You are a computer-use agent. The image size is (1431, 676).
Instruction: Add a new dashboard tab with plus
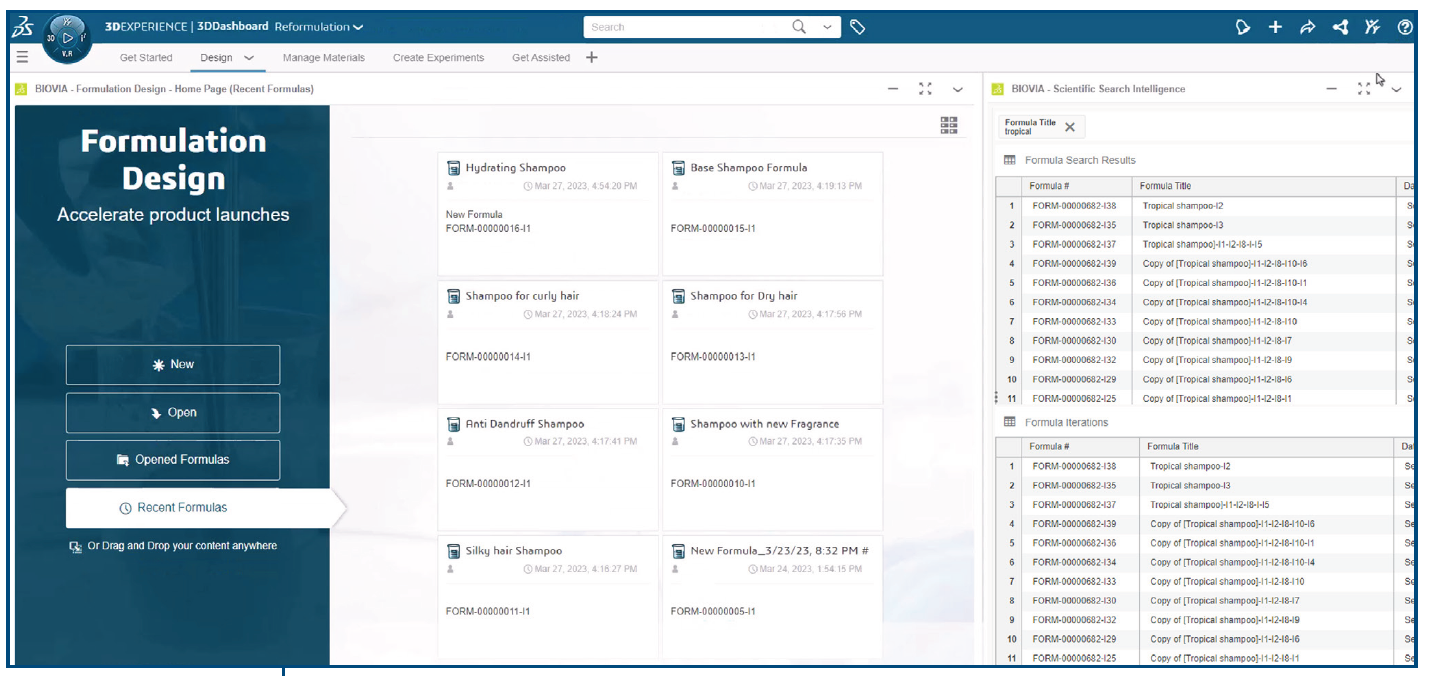point(591,58)
